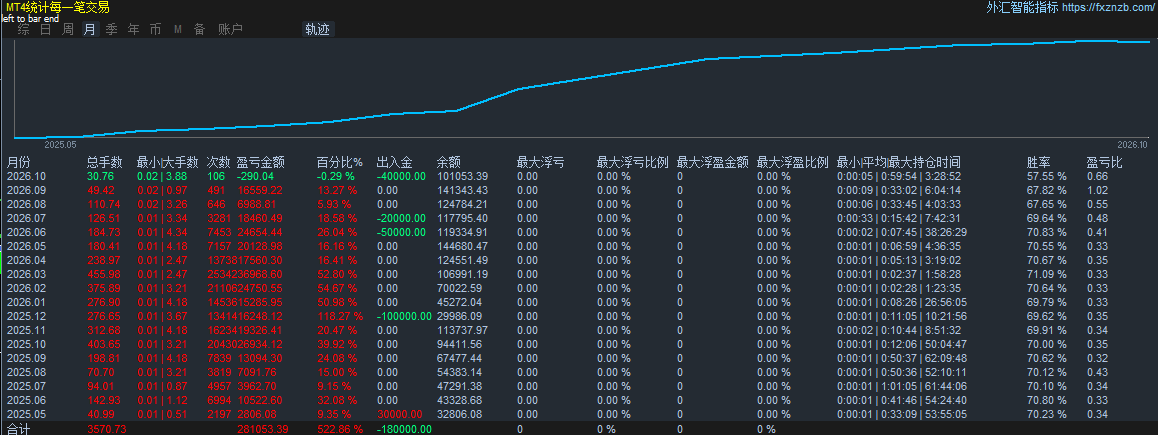Click the balance value 144680.47
Viewport: 1158px width, 435px height.
pos(462,246)
